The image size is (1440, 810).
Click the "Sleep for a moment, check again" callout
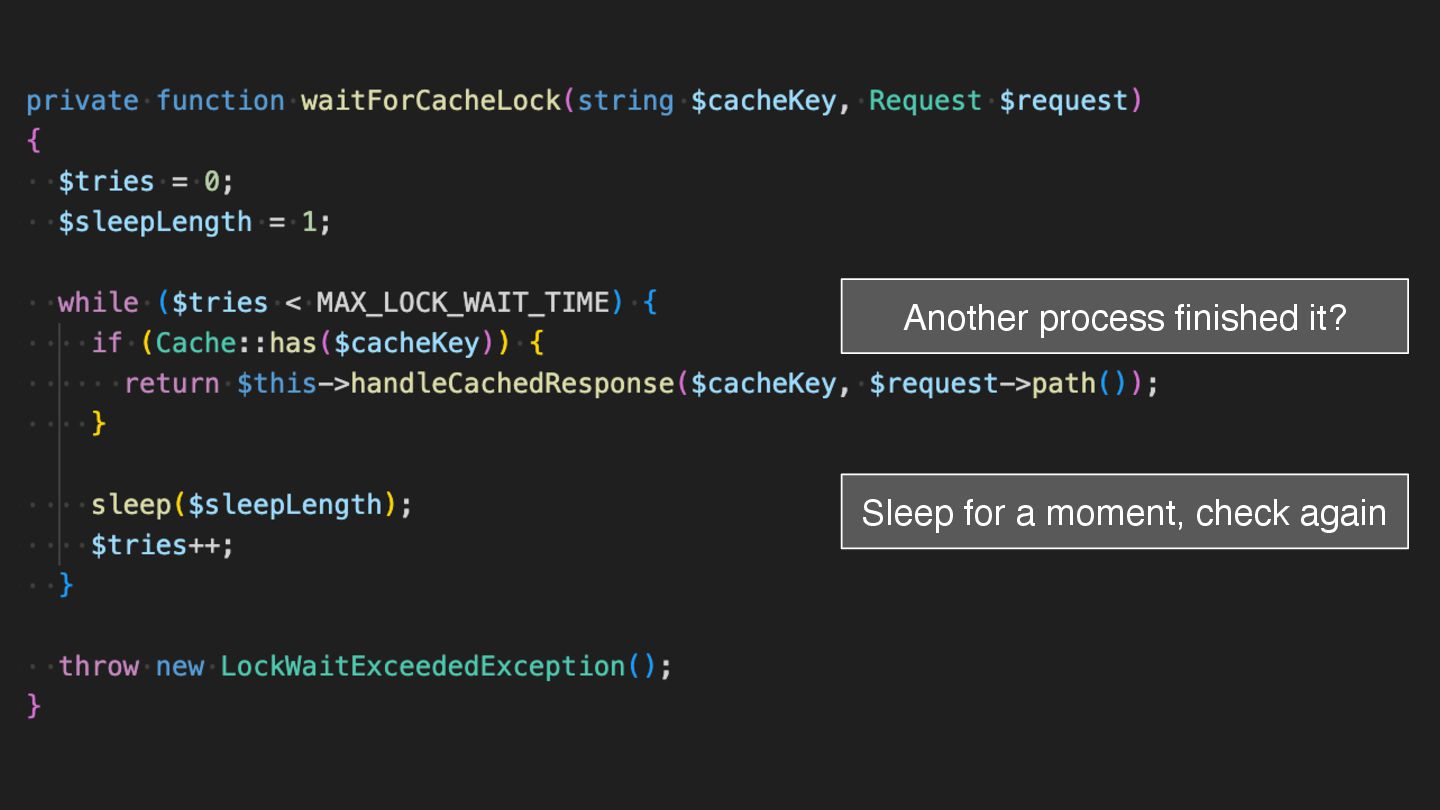1124,512
